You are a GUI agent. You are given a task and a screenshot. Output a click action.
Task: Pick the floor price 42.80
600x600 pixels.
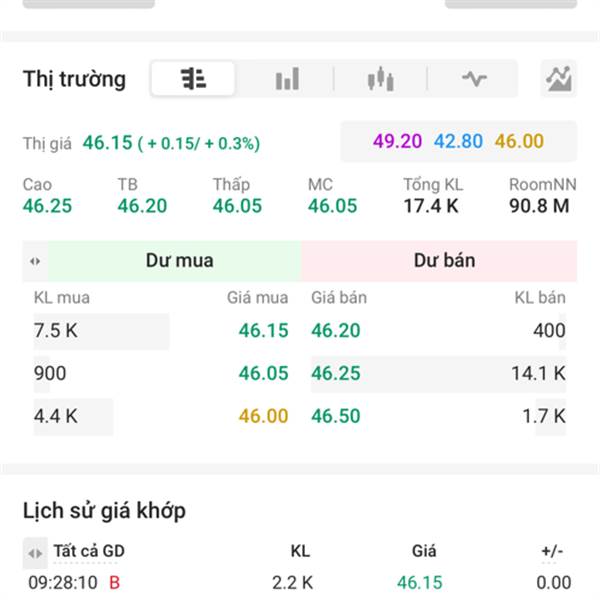point(458,141)
